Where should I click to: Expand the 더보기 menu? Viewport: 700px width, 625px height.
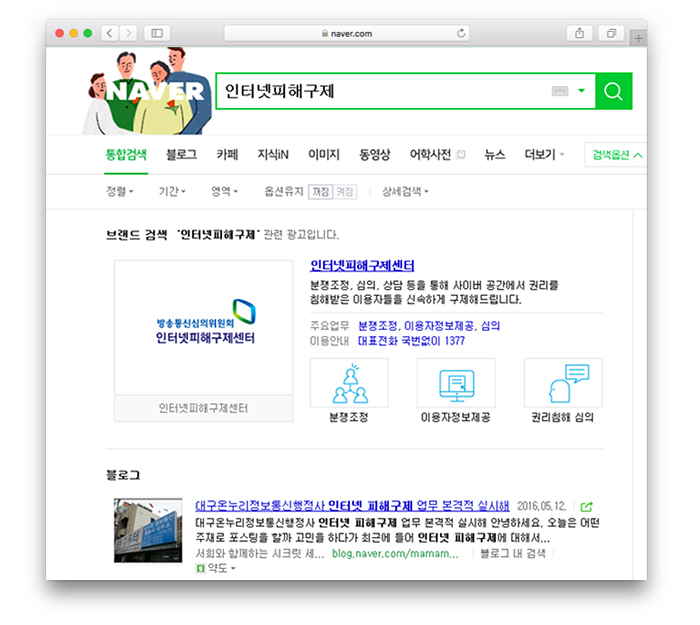click(544, 155)
